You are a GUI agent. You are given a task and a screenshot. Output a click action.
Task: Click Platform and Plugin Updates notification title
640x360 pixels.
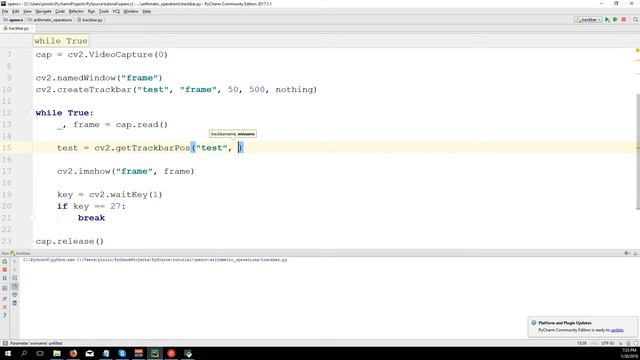[565, 322]
